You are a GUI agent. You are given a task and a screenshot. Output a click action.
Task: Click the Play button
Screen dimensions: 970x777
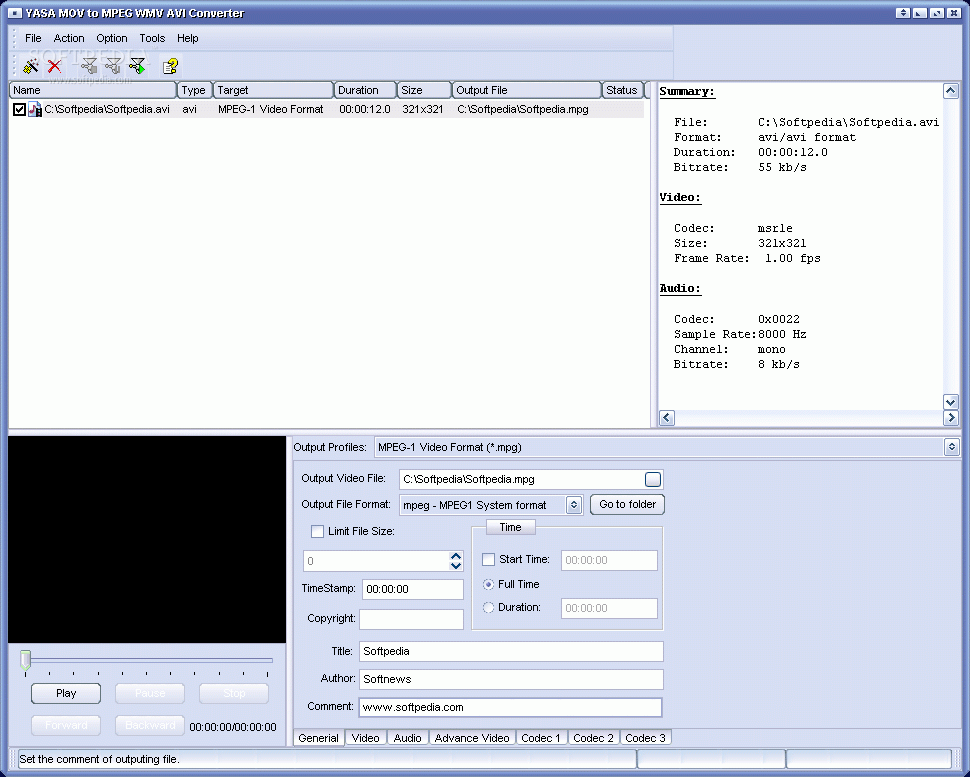66,693
